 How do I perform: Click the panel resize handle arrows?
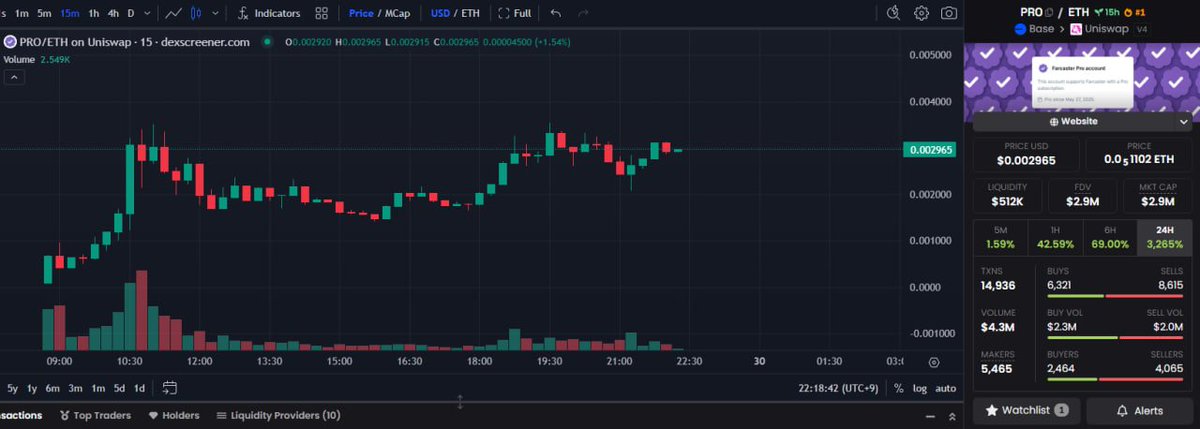click(460, 402)
